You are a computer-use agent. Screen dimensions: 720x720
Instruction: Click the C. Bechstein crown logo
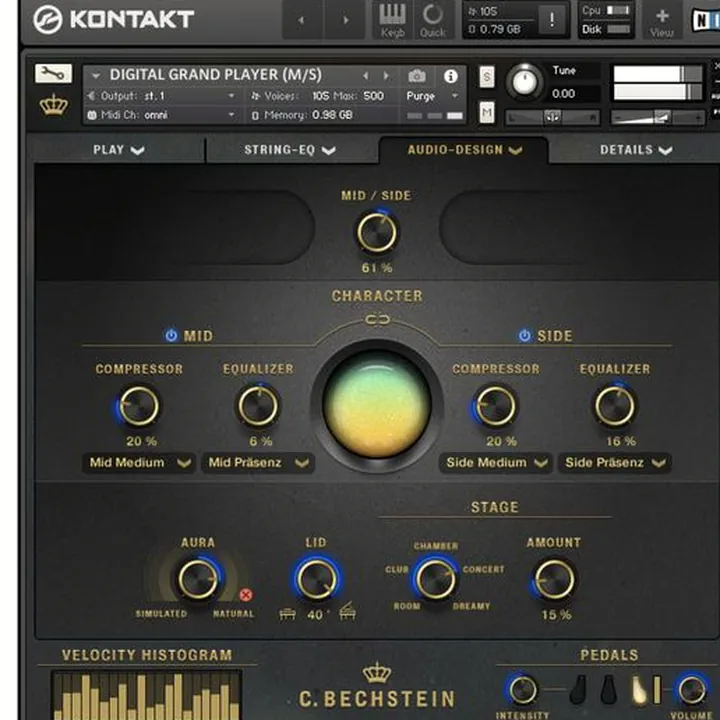[x=377, y=673]
